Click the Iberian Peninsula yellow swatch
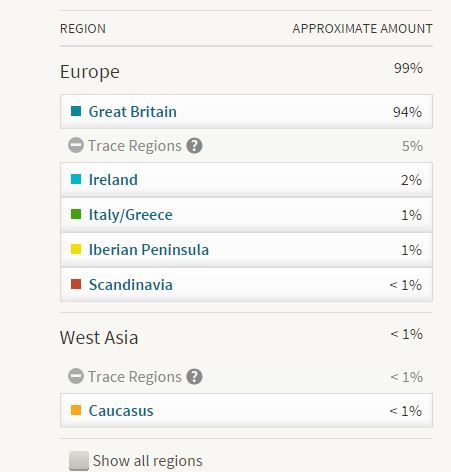The image size is (451, 472). pos(76,249)
